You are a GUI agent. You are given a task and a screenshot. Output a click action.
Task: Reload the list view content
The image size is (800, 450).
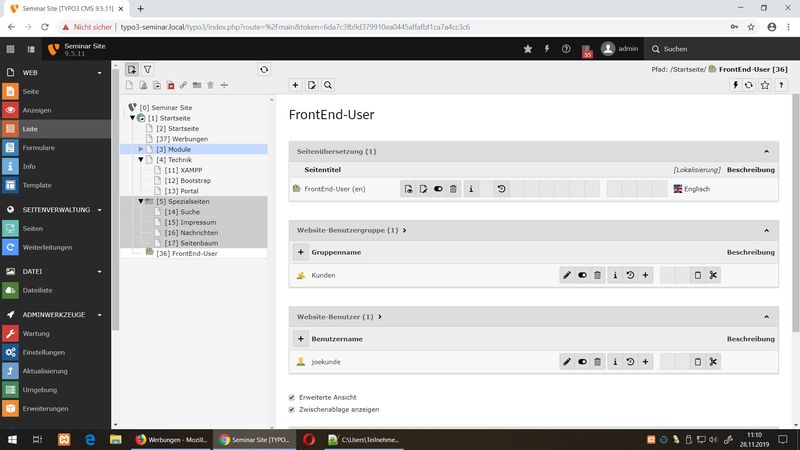[749, 85]
